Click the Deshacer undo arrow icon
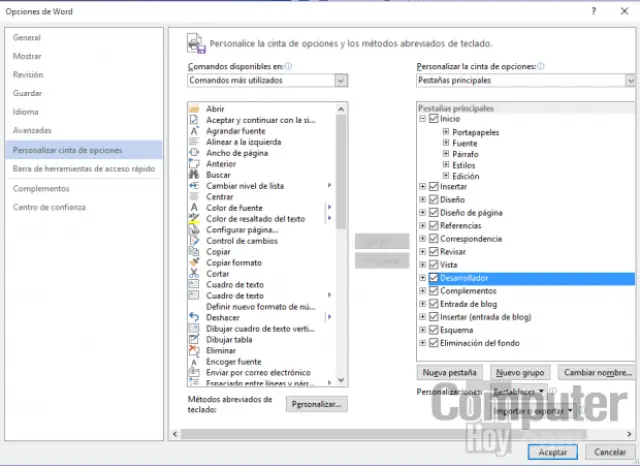This screenshot has width=640, height=466. point(193,317)
